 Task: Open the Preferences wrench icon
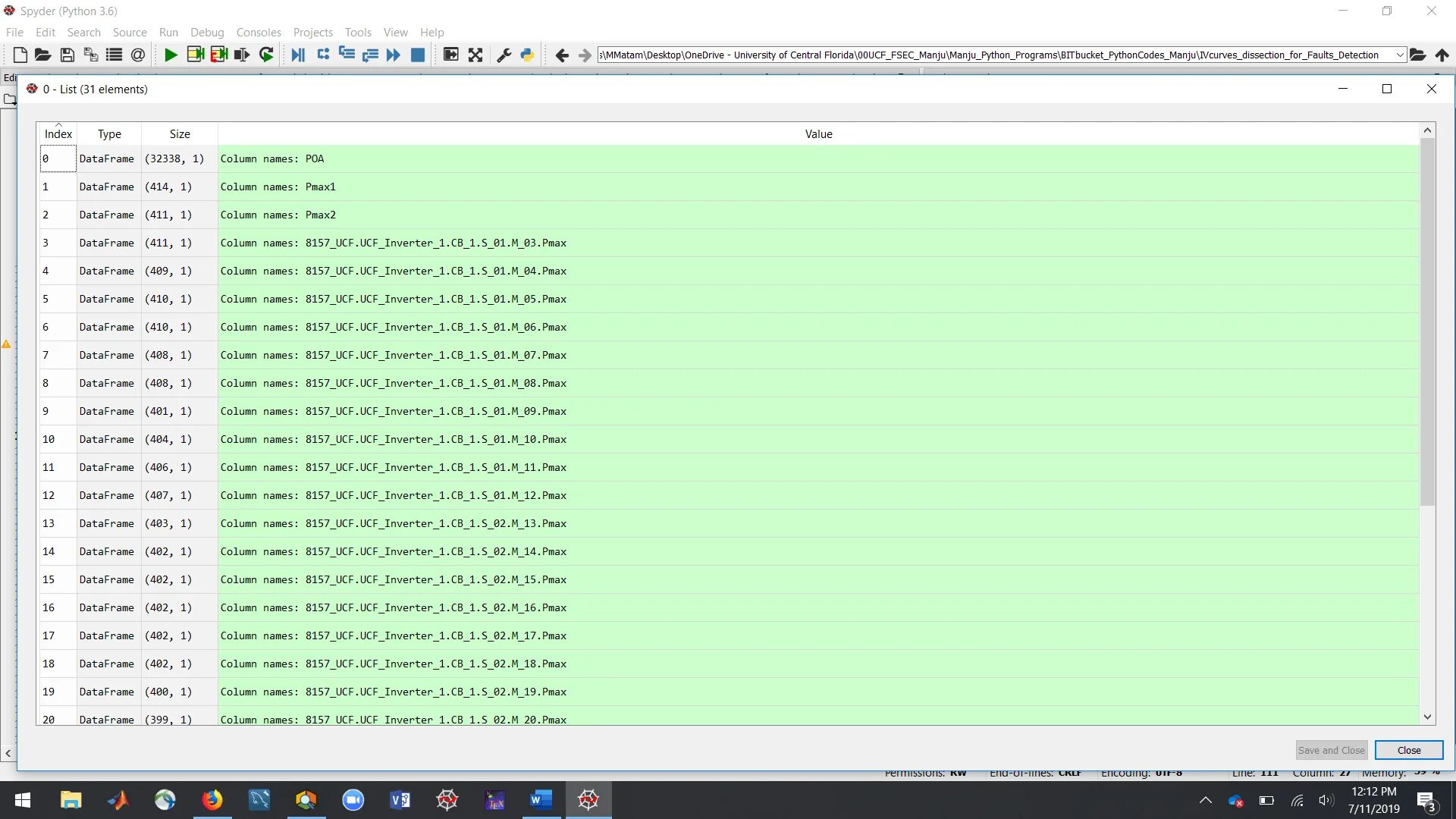coord(504,55)
